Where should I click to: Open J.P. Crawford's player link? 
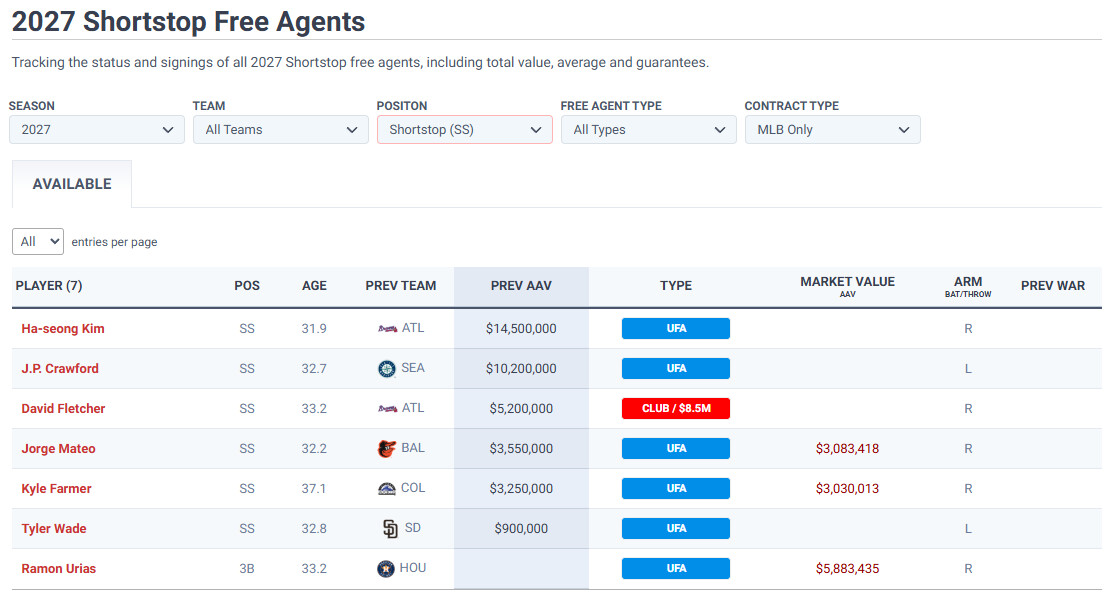tap(60, 369)
